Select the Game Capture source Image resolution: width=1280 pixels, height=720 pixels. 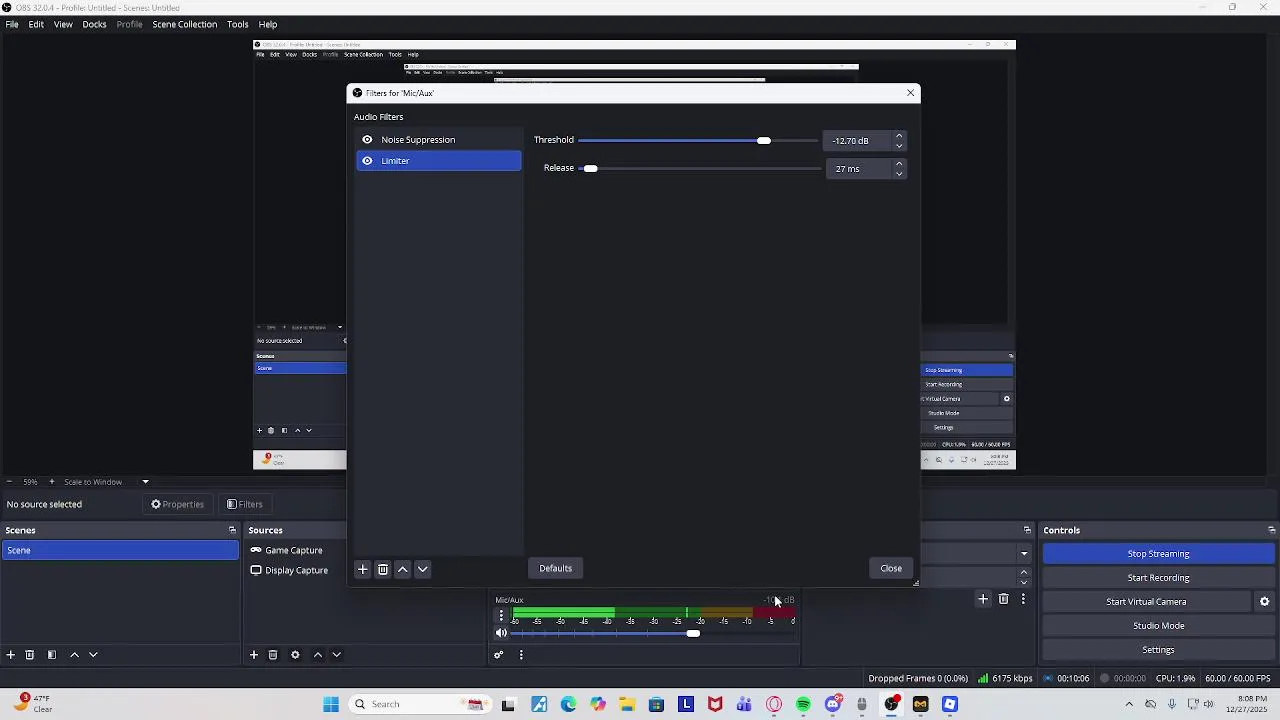click(294, 550)
